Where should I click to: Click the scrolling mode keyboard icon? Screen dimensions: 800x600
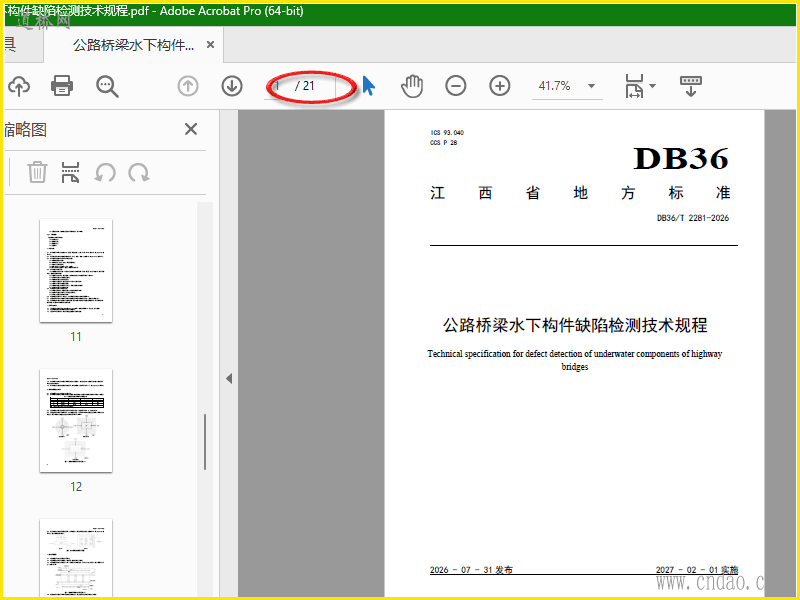tap(691, 86)
